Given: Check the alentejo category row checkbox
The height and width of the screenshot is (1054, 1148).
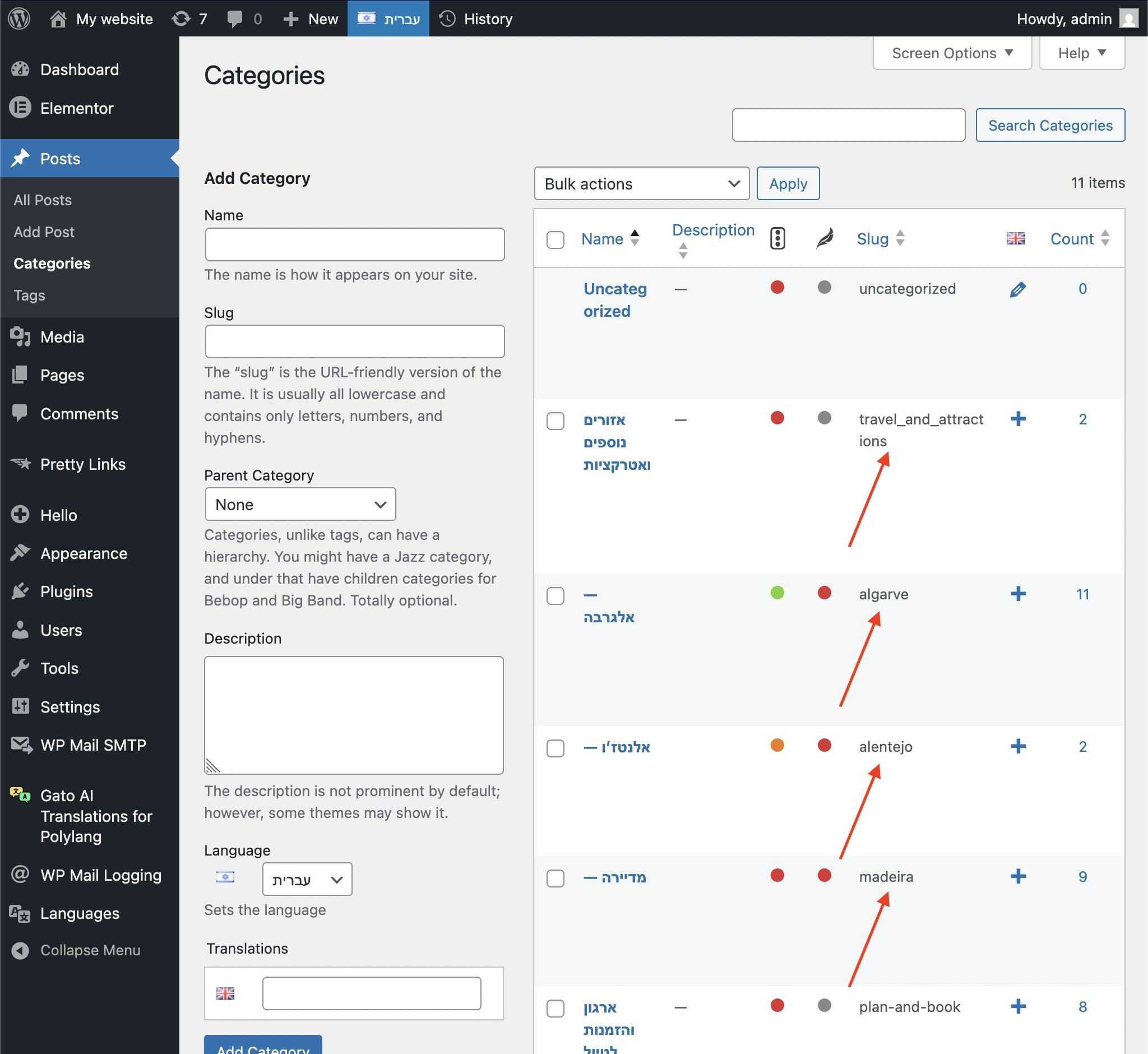Looking at the screenshot, I should [555, 748].
